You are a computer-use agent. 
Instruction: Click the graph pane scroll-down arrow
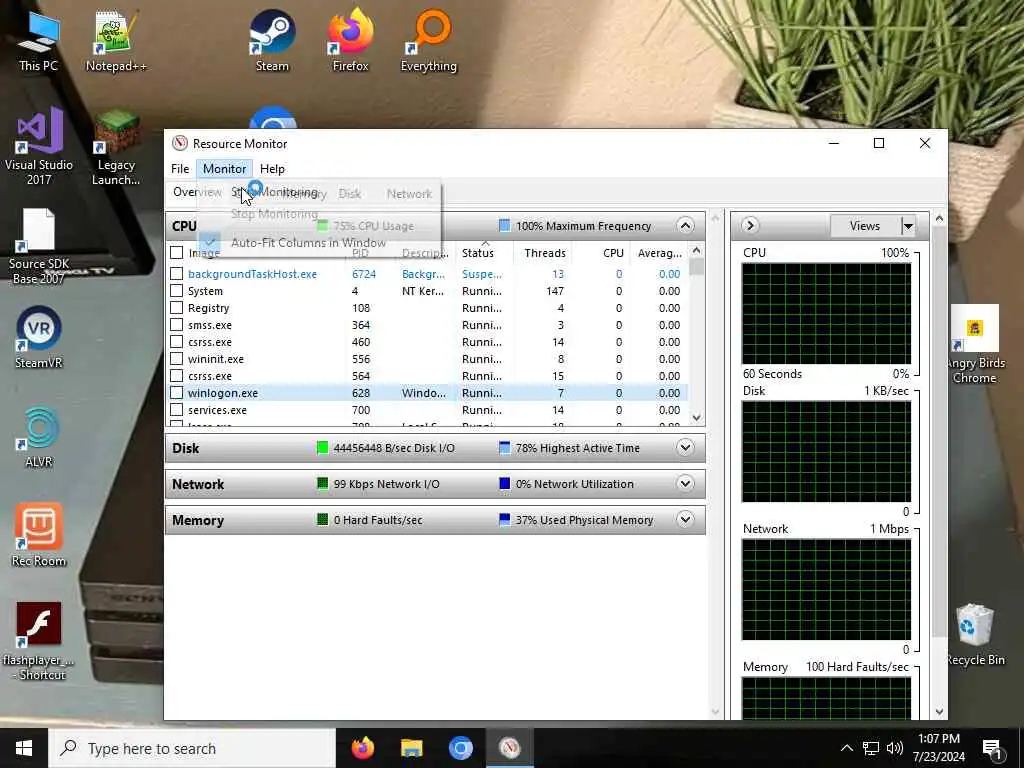pyautogui.click(x=940, y=712)
